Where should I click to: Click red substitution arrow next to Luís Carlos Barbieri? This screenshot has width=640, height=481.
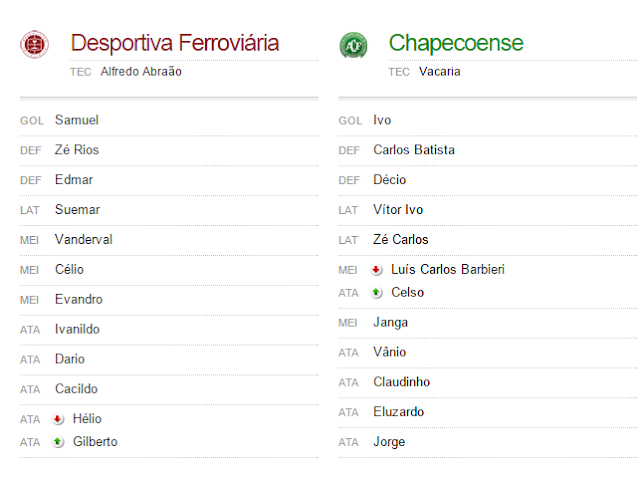coord(376,269)
